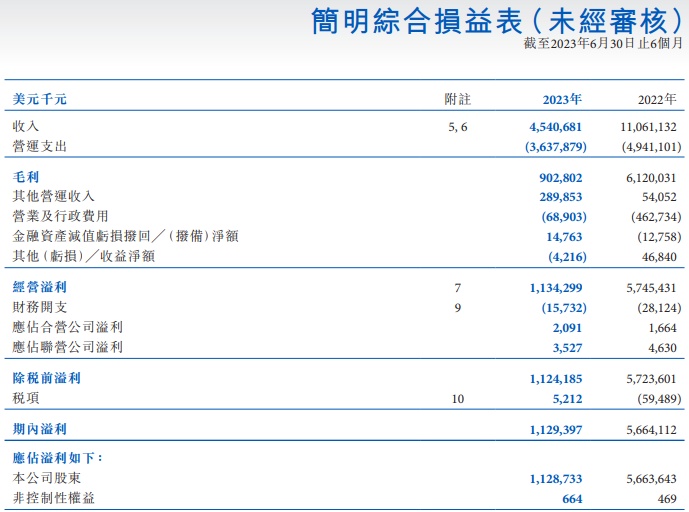689x512 pixels.
Task: Click the 非控制性權益 row label
Action: (x=53, y=498)
